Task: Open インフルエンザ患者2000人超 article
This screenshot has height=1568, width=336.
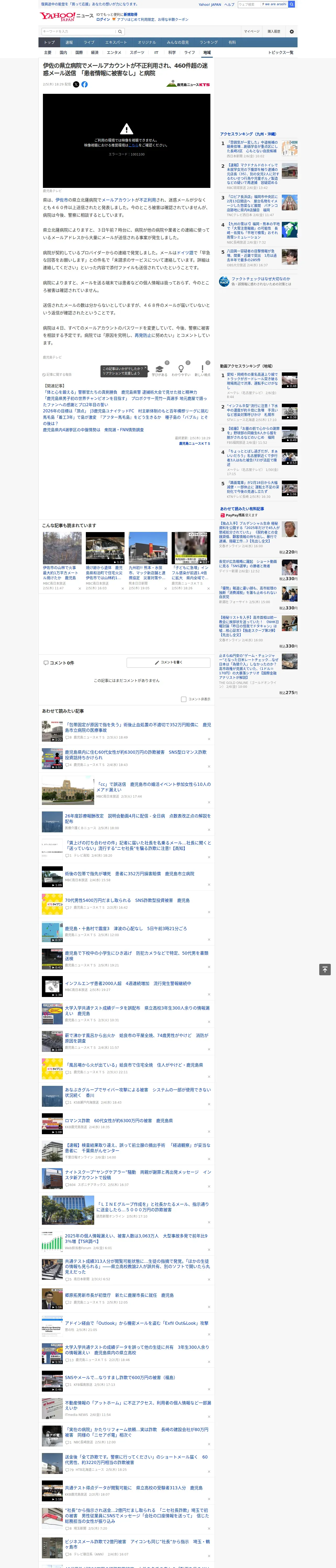Action: (x=128, y=983)
